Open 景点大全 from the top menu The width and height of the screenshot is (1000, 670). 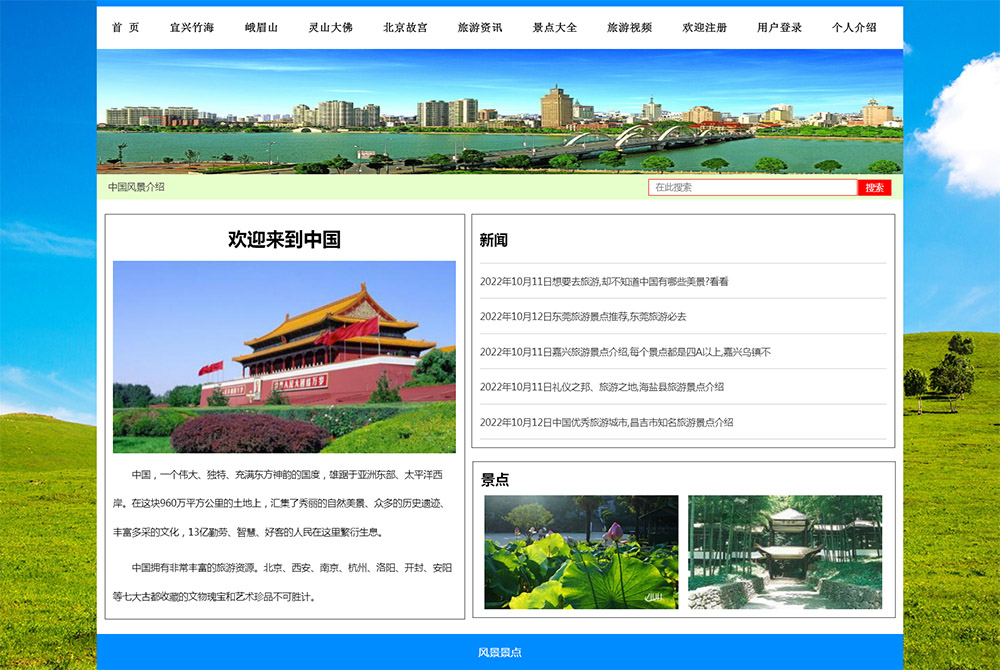pyautogui.click(x=555, y=27)
